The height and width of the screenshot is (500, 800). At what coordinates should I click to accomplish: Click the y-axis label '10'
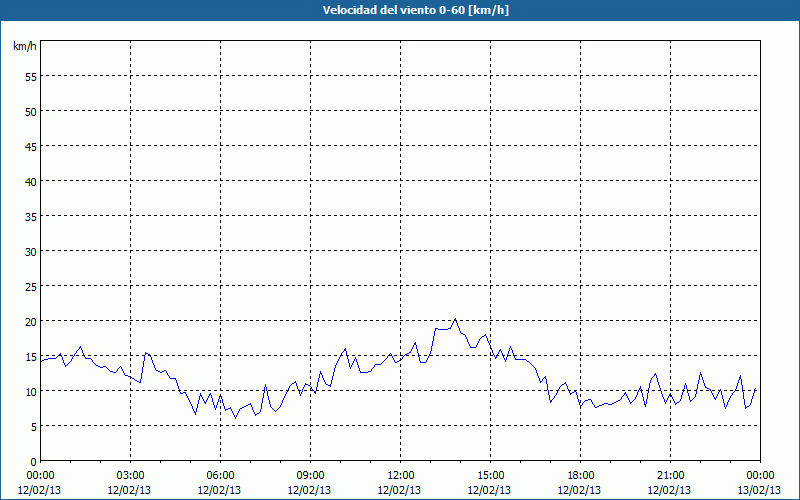pyautogui.click(x=31, y=392)
